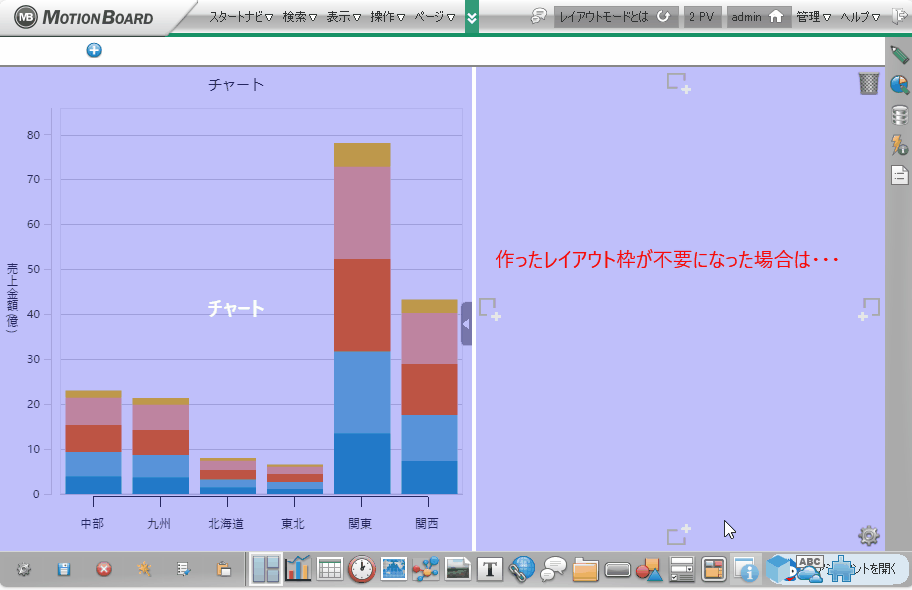Open the gear settings in right panel
Image resolution: width=912 pixels, height=590 pixels.
click(868, 536)
